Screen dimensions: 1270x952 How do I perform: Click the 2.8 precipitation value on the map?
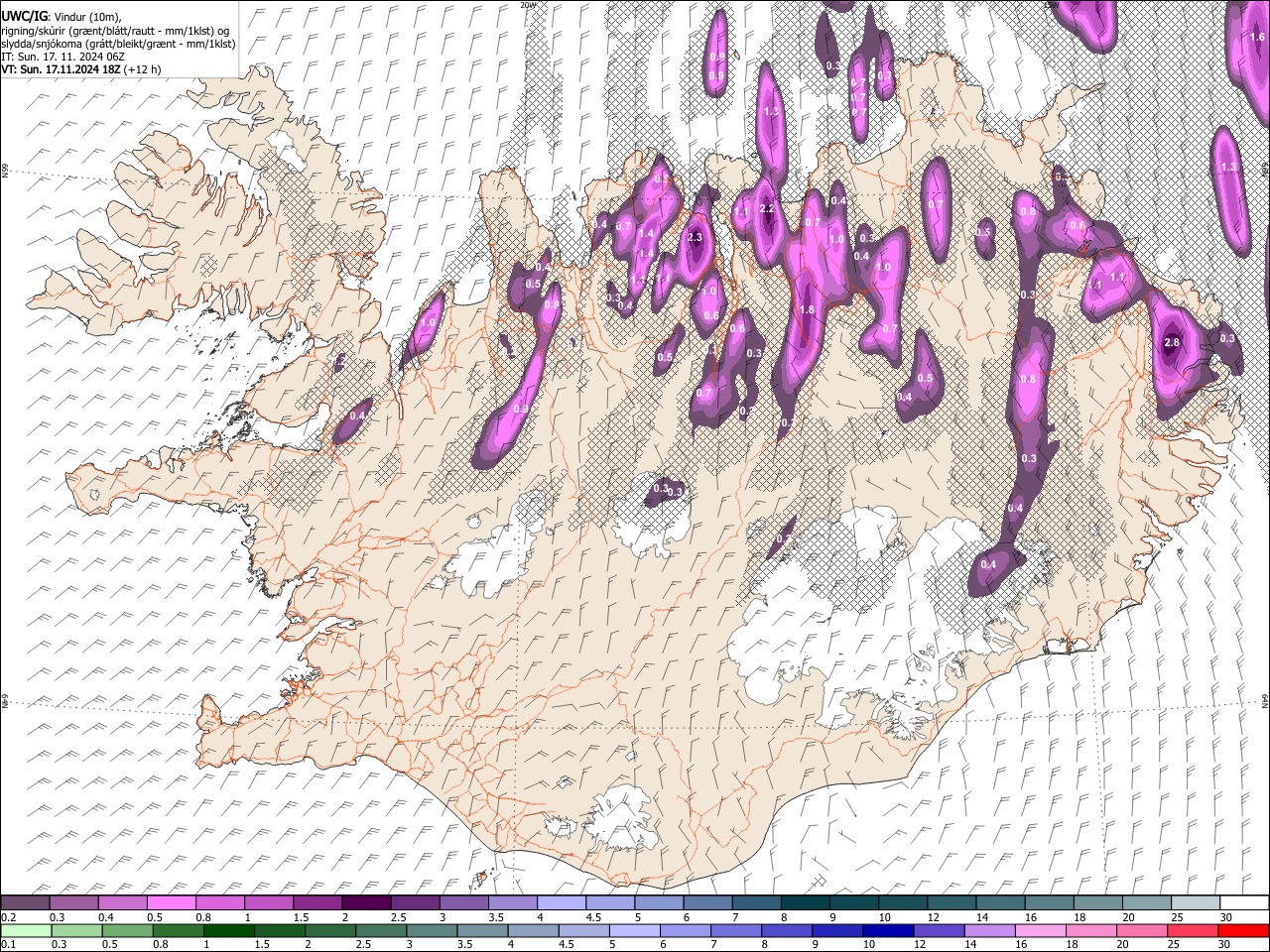click(1171, 342)
